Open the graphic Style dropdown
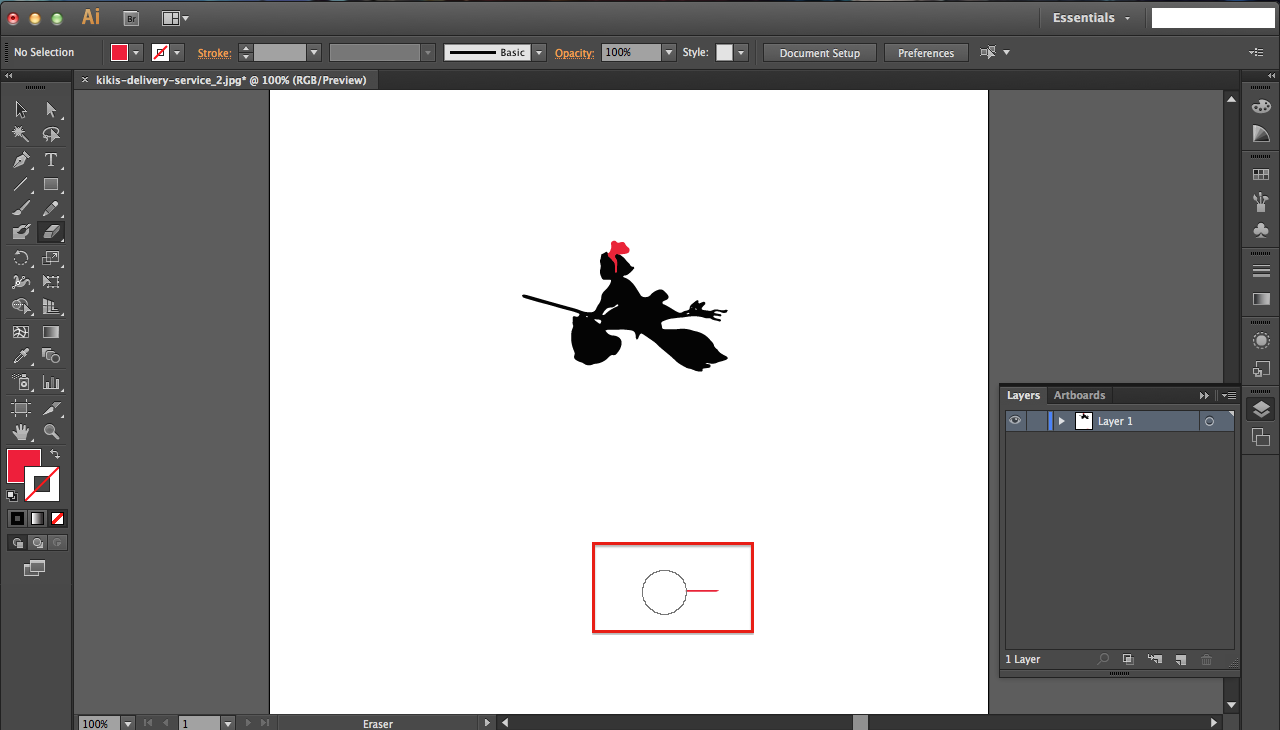This screenshot has height=730, width=1280. coord(741,53)
